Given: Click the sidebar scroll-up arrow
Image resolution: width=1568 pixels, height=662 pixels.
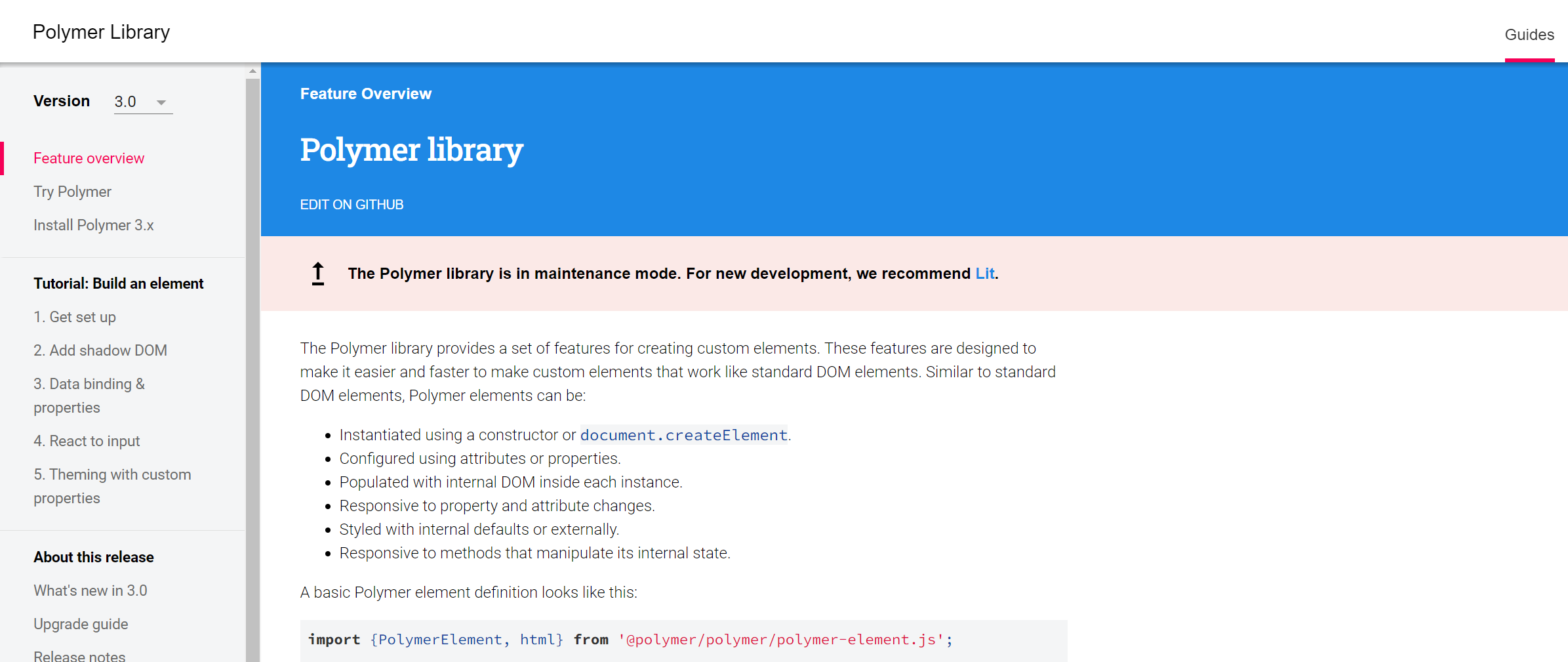Looking at the screenshot, I should [252, 71].
